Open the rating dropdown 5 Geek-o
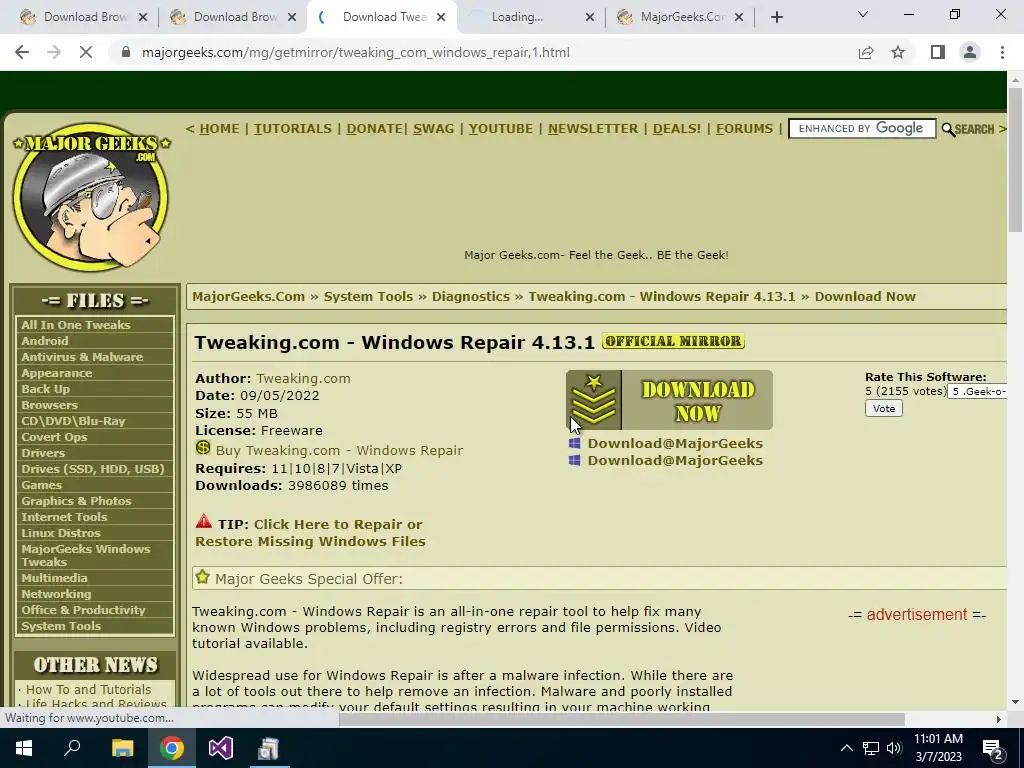 coord(977,391)
